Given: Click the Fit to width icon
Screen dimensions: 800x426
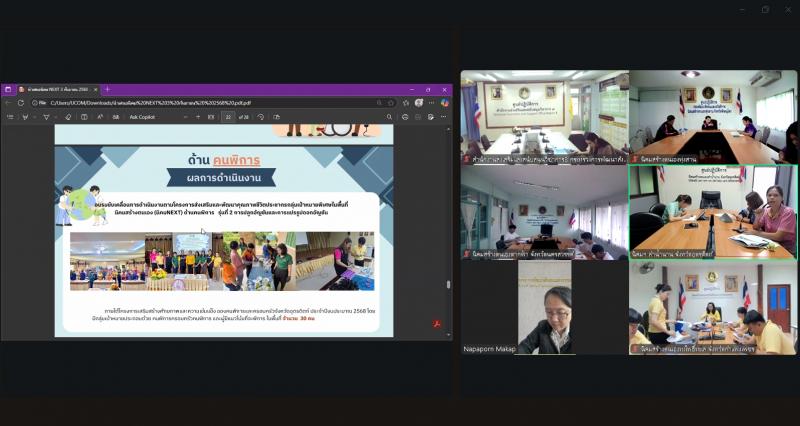Looking at the screenshot, I should point(211,117).
